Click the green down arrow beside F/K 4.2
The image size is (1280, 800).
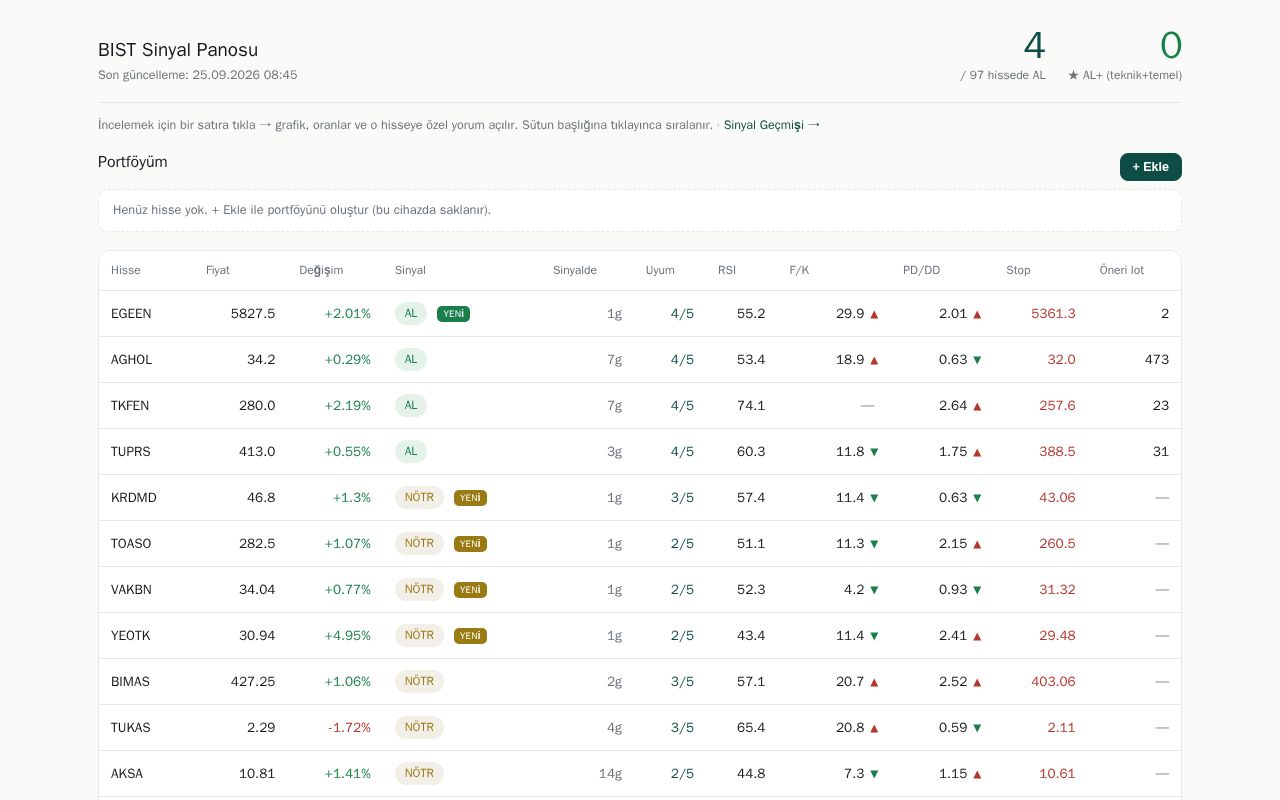pyautogui.click(x=874, y=590)
